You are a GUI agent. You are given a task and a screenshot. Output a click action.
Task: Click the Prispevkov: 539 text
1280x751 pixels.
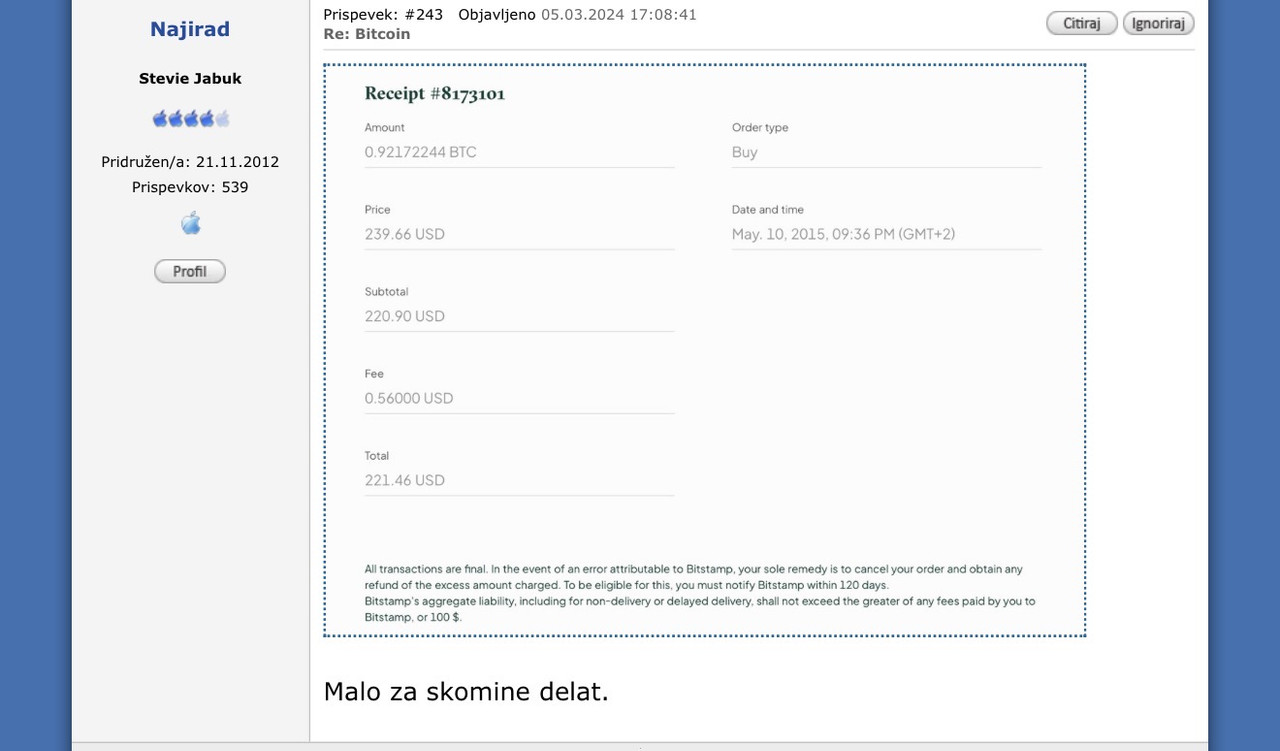pos(190,187)
